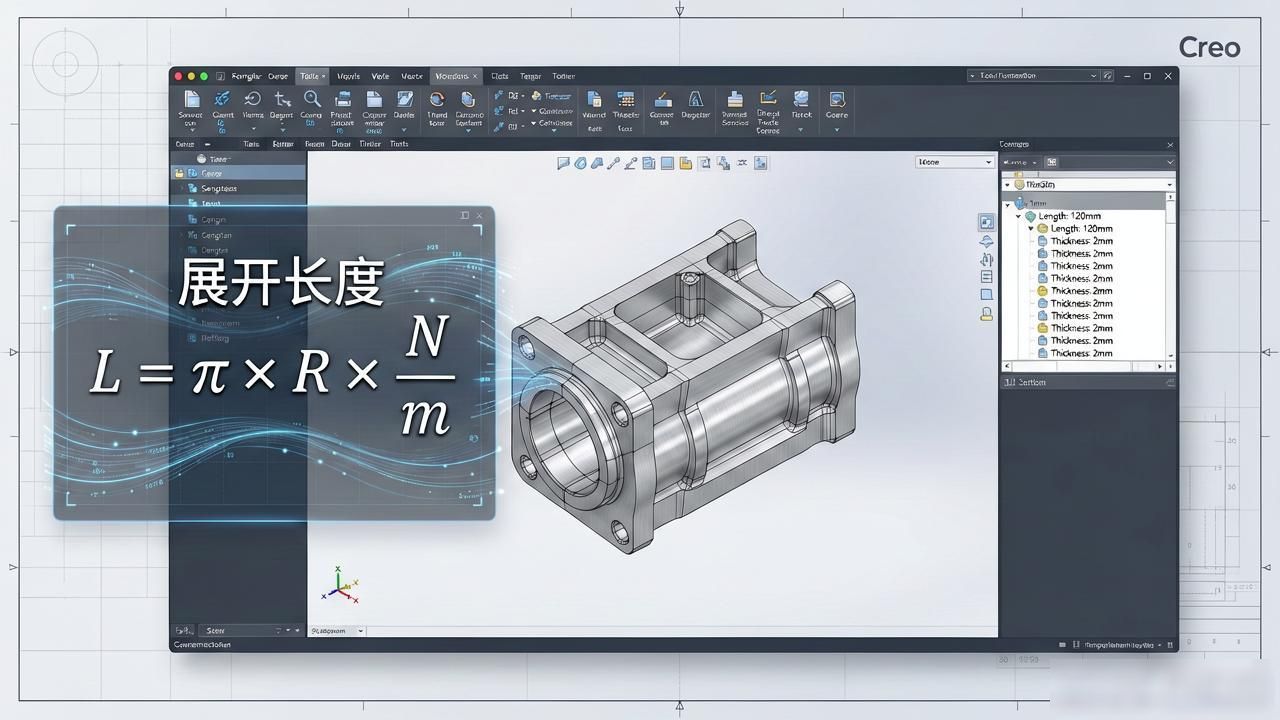Click the small icon right of the top search box
Viewport: 1280px width, 720px height.
(1108, 76)
